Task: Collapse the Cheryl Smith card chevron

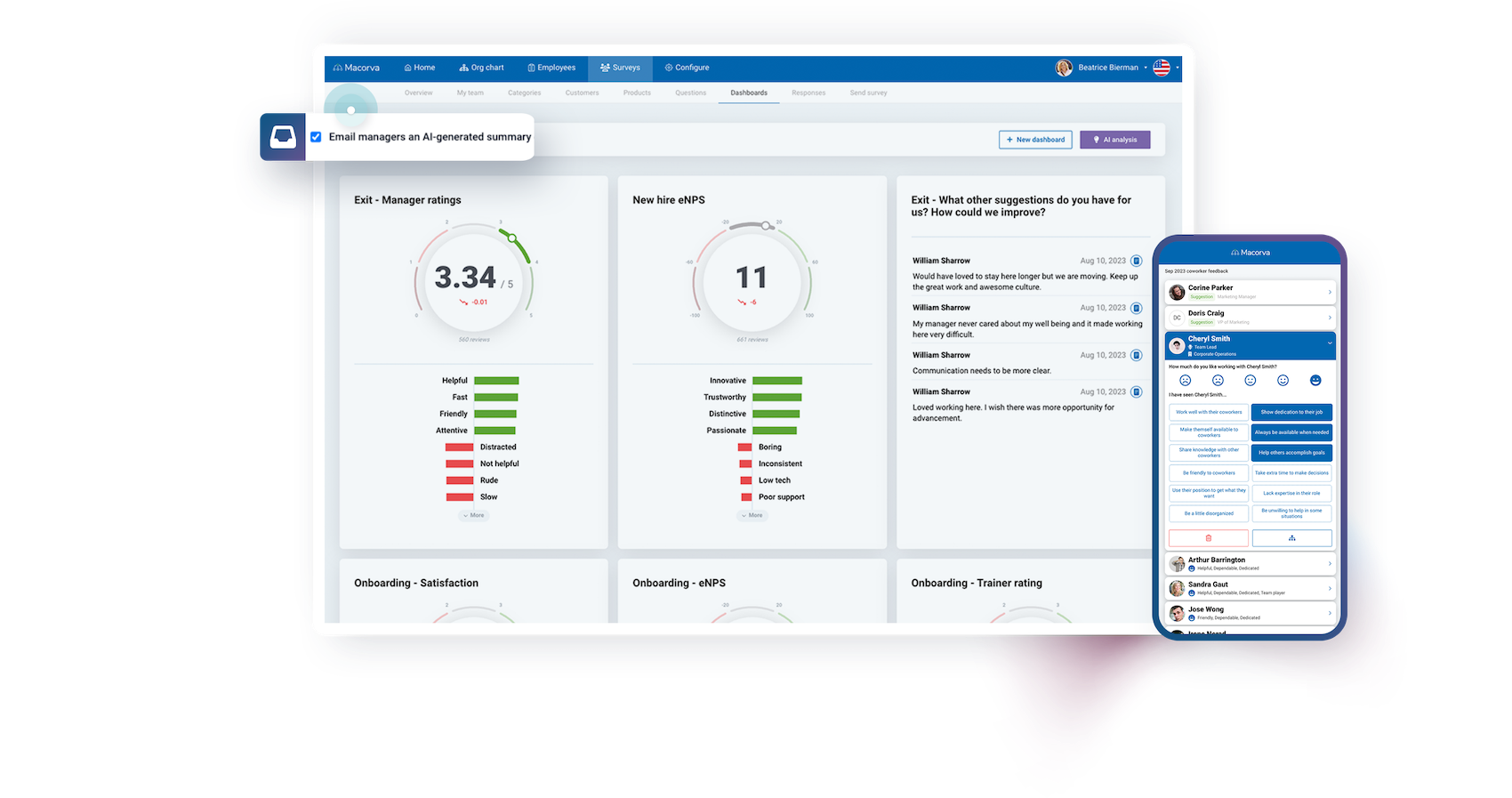Action: 1331,343
